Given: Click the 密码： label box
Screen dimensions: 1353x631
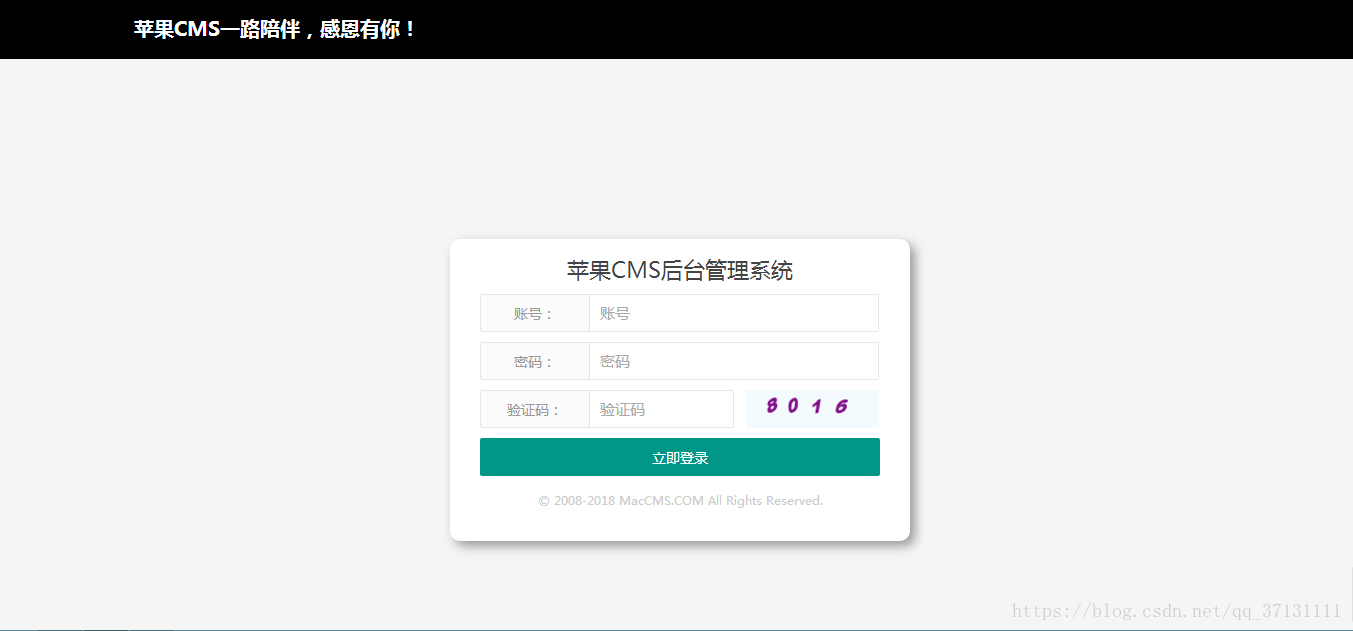Looking at the screenshot, I should point(534,361).
